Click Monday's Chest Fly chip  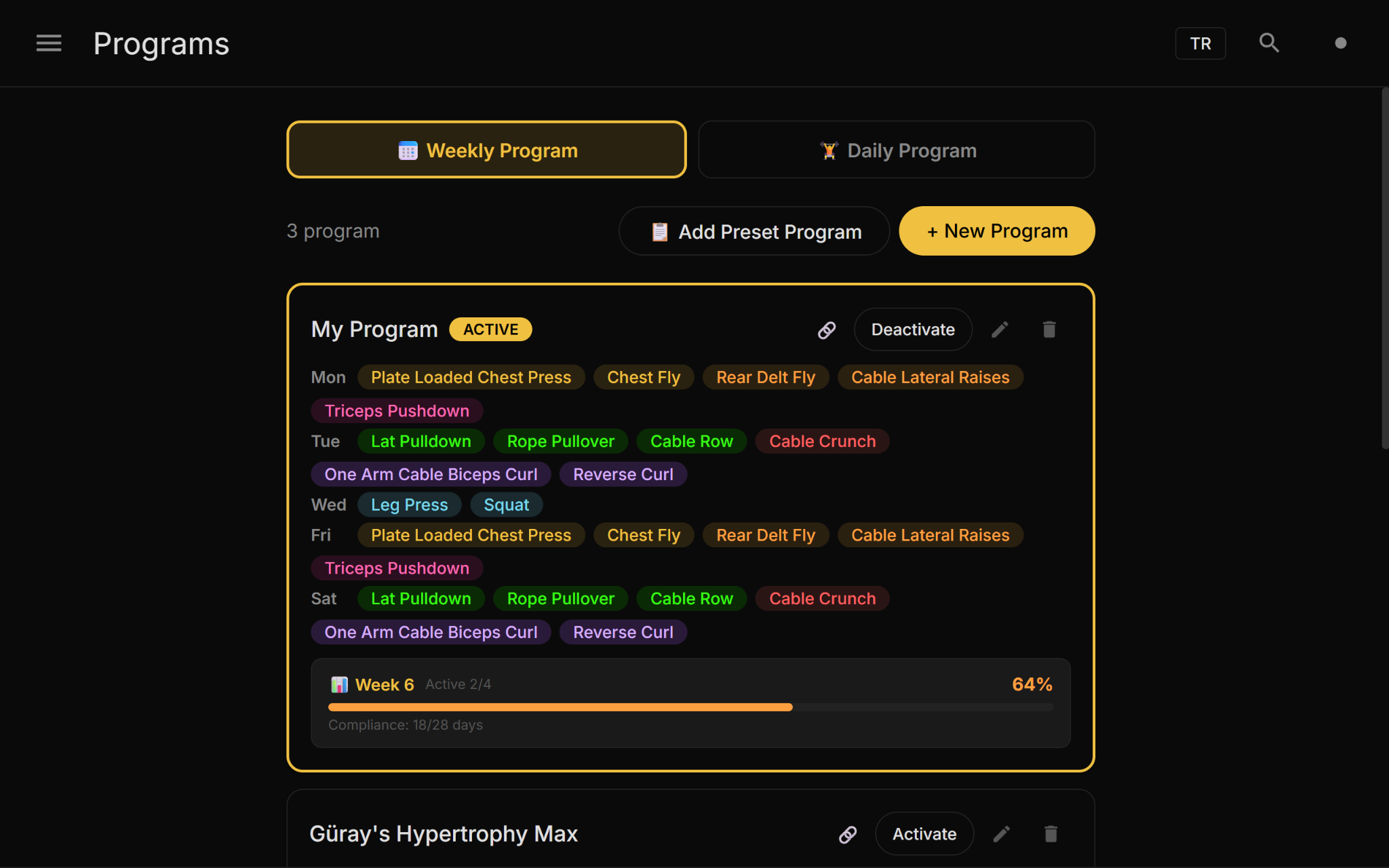pos(644,377)
